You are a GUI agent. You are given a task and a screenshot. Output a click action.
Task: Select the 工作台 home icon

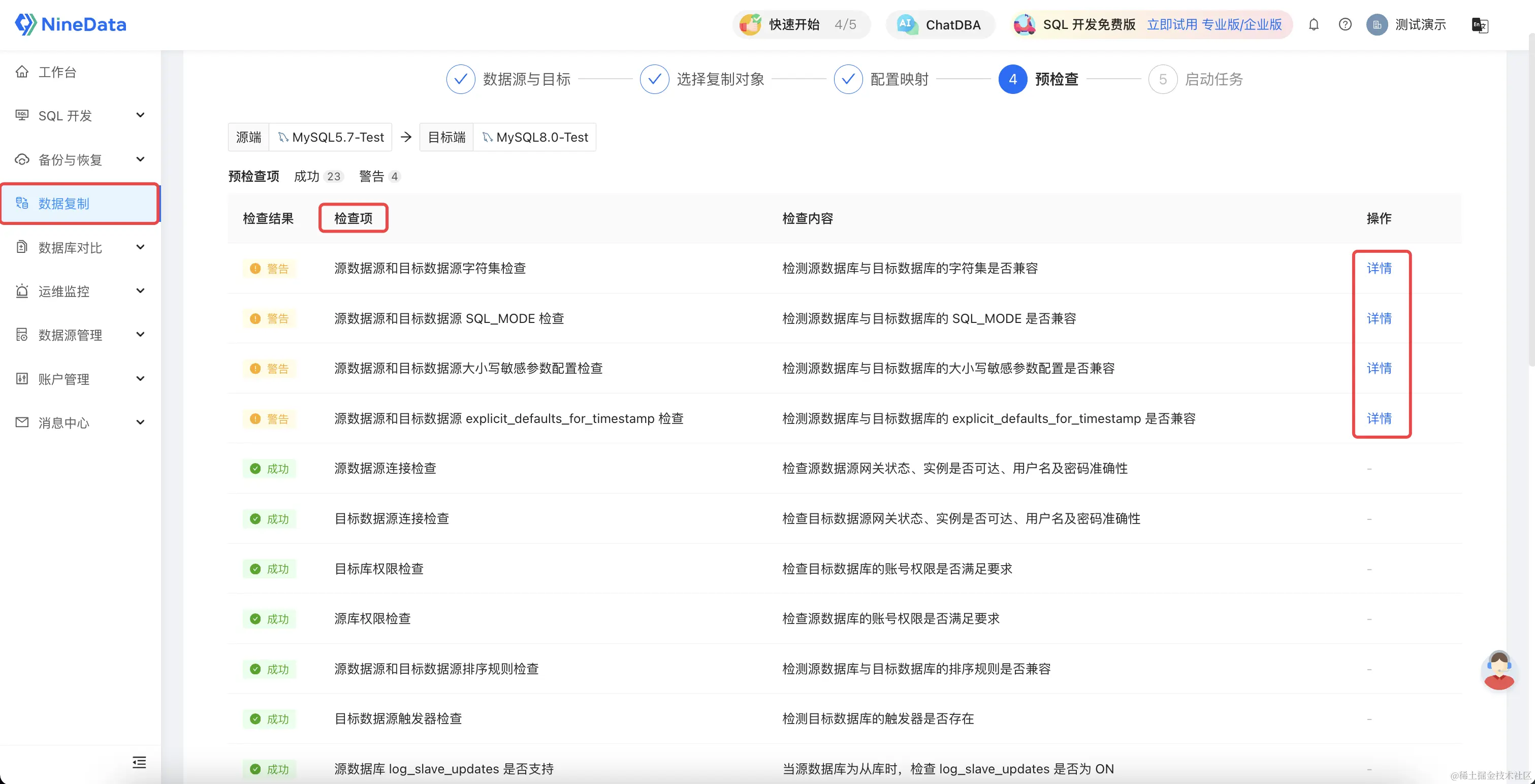click(22, 71)
